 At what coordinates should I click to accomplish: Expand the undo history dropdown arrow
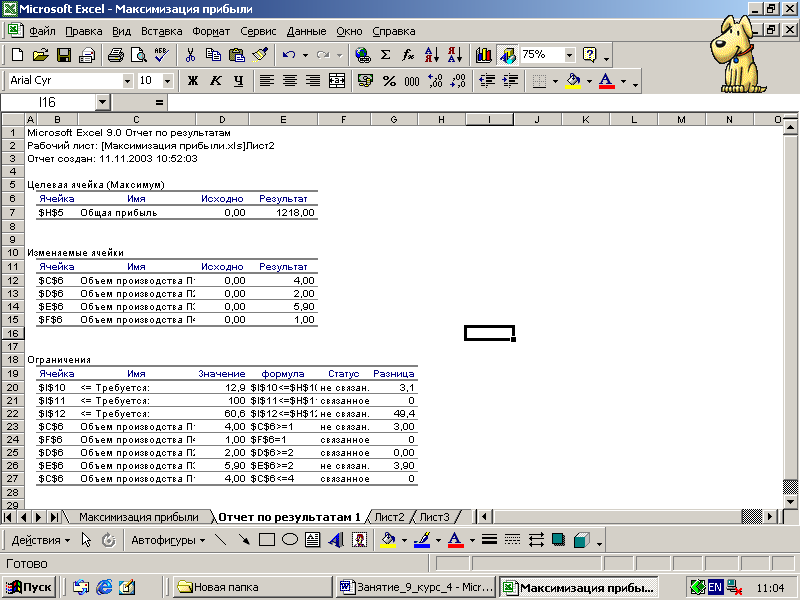point(305,55)
